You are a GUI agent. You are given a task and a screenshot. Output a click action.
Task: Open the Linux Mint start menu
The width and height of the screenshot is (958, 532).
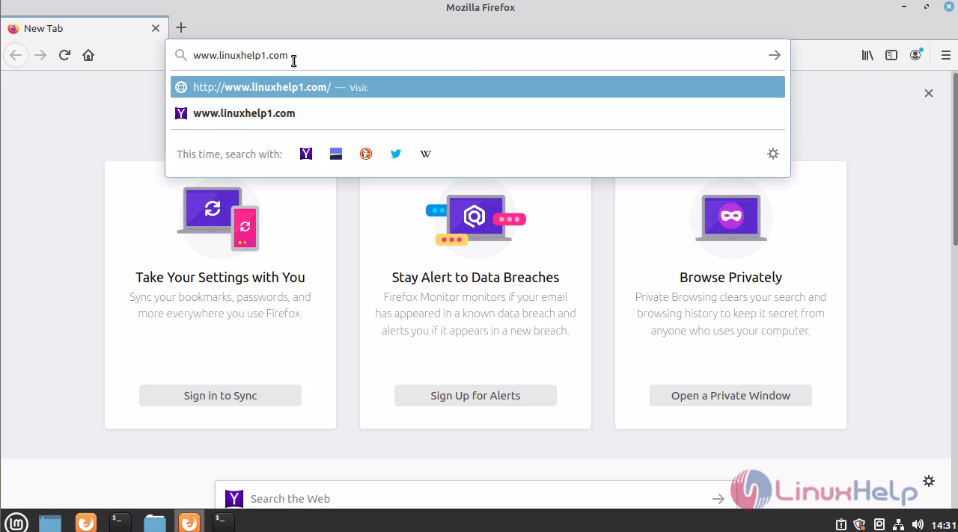pyautogui.click(x=16, y=523)
